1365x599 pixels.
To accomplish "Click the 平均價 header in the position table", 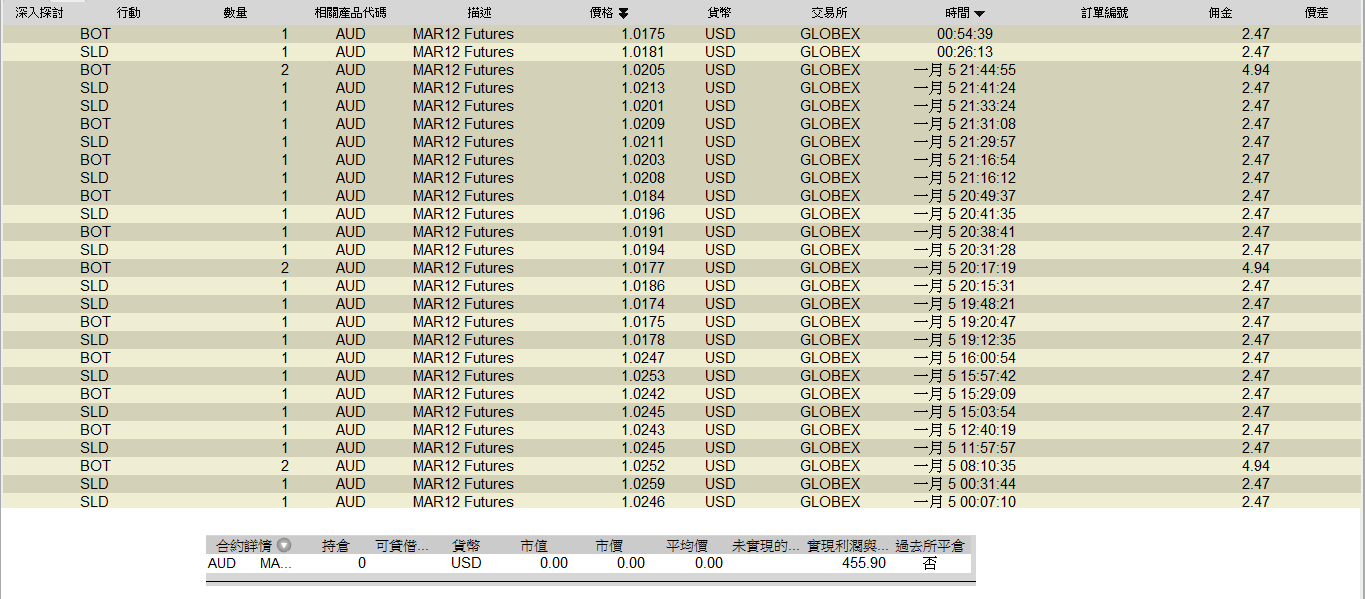I will click(688, 546).
